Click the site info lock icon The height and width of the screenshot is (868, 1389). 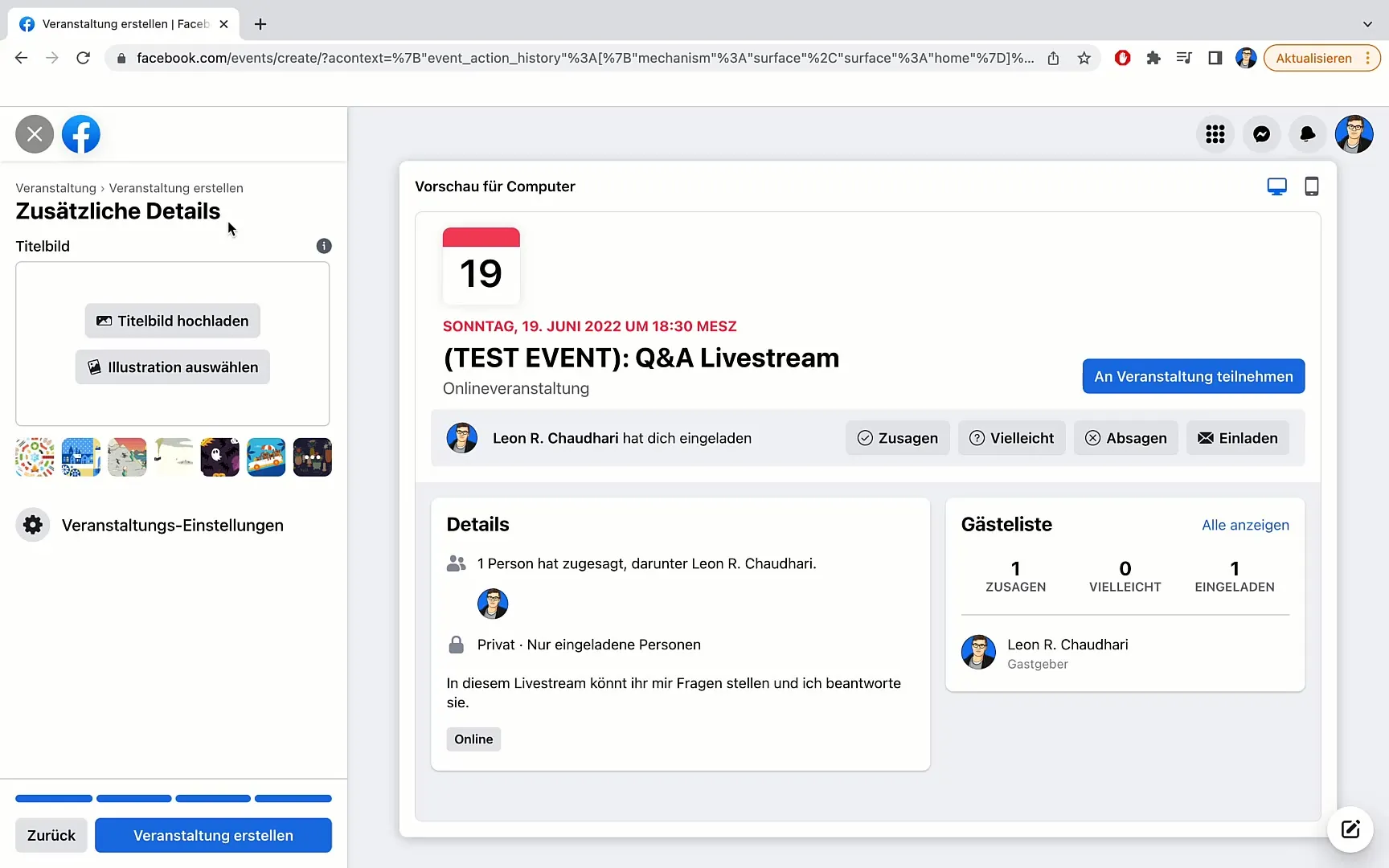pyautogui.click(x=121, y=58)
